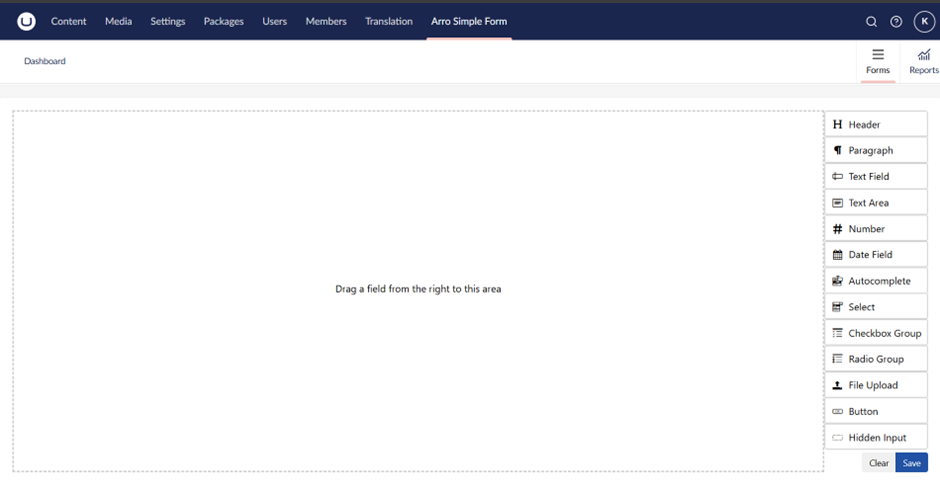Open the Content section
Screen dimensions: 940x492
[68, 22]
